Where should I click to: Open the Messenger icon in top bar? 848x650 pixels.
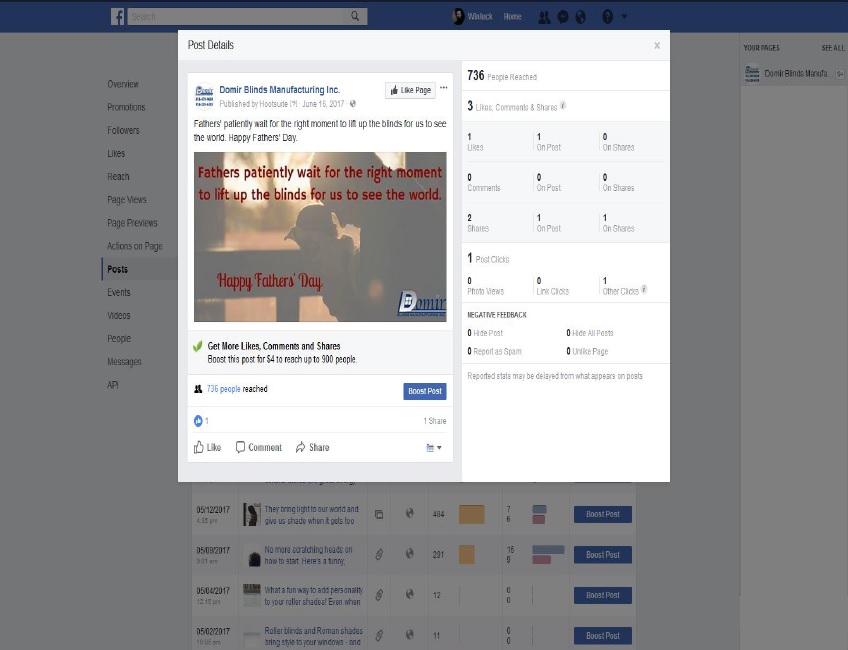point(562,17)
